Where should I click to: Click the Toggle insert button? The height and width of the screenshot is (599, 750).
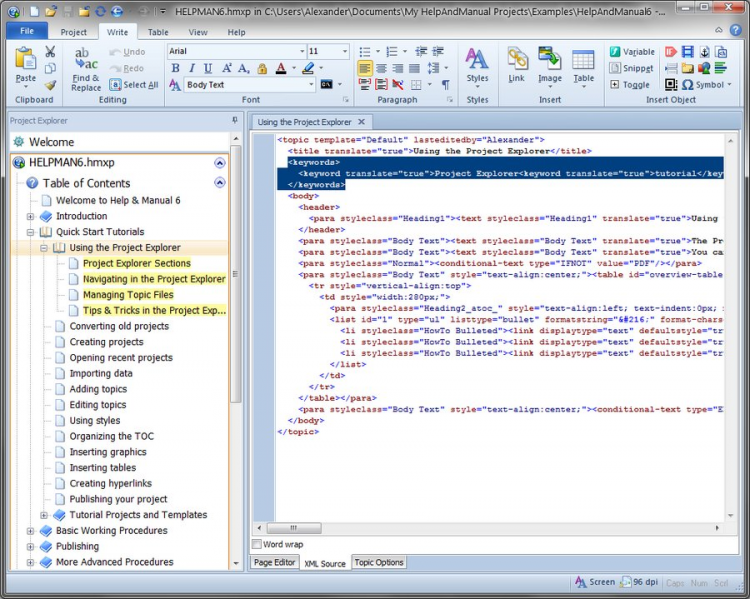(628, 85)
